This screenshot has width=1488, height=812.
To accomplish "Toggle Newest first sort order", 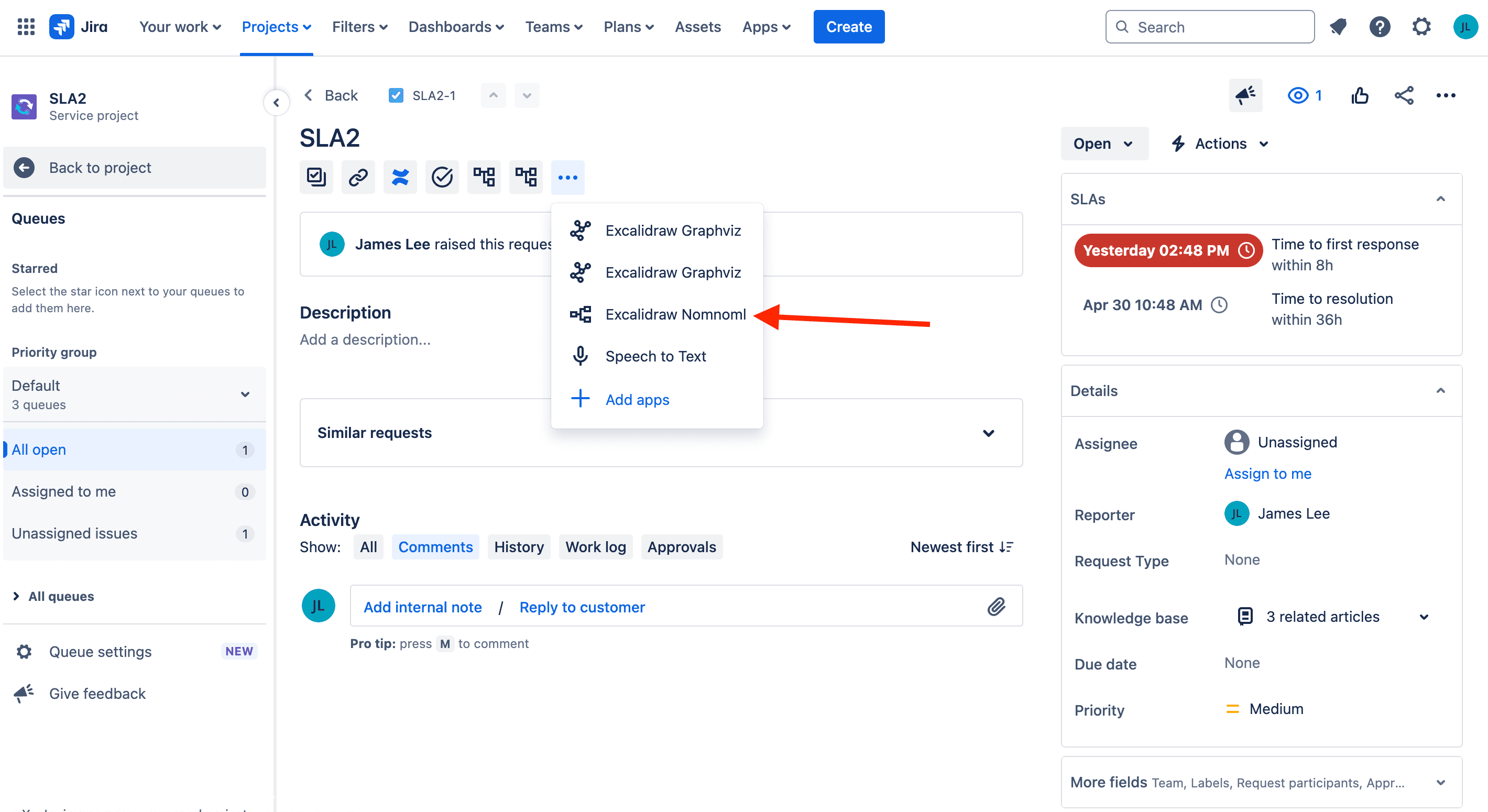I will click(x=962, y=547).
